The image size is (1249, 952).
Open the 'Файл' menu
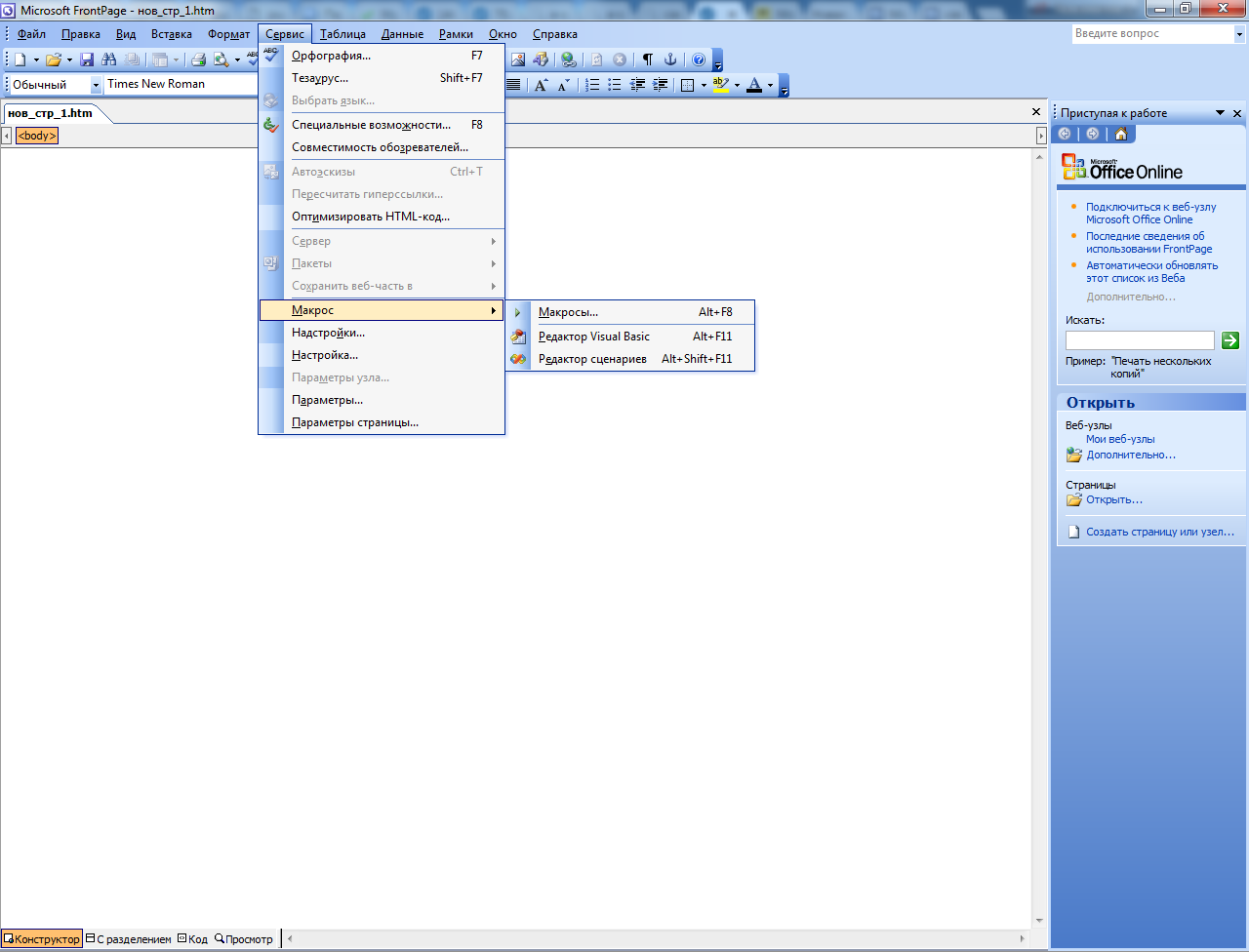pos(31,34)
